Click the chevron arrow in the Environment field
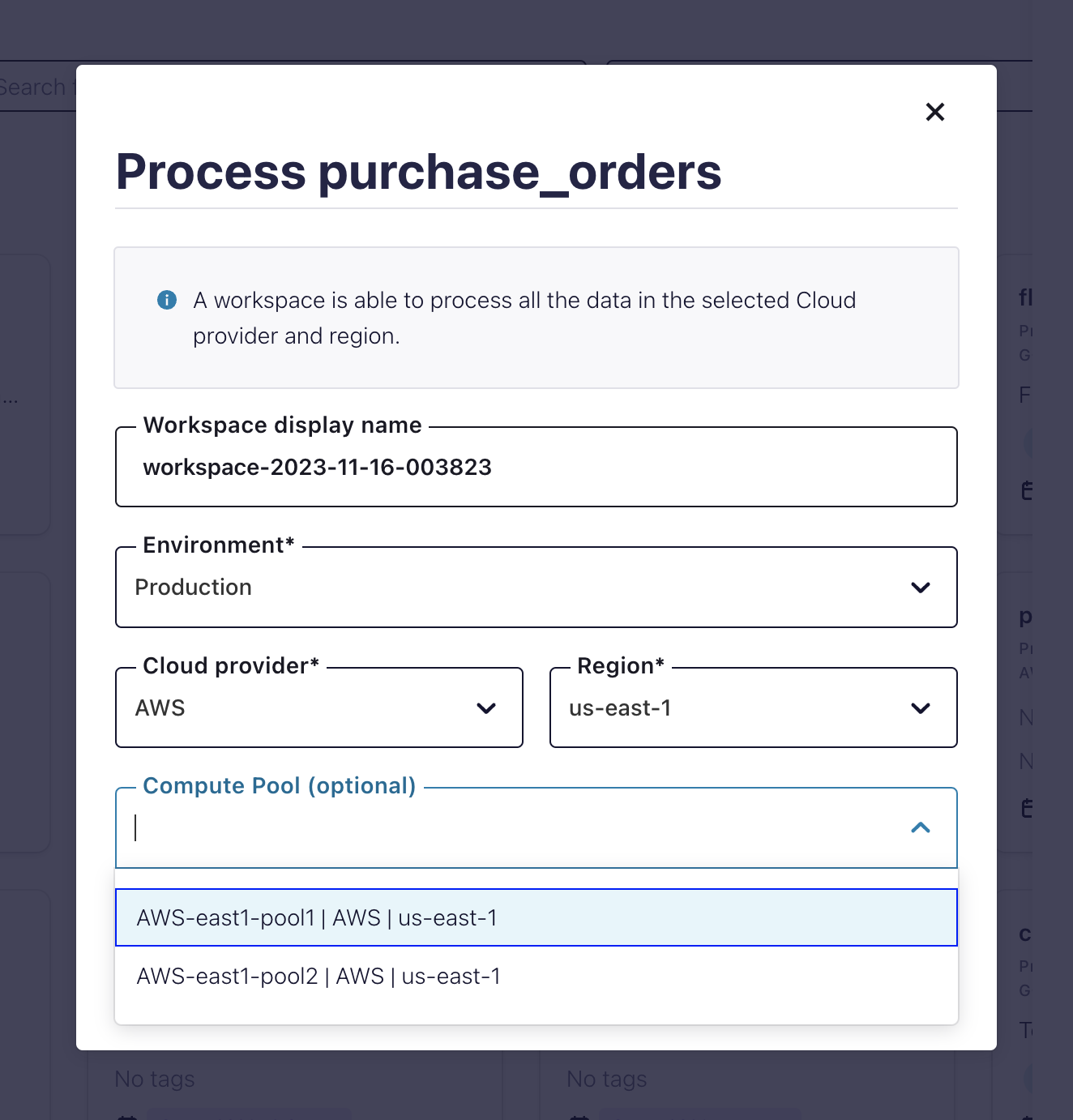1073x1120 pixels. tap(920, 588)
